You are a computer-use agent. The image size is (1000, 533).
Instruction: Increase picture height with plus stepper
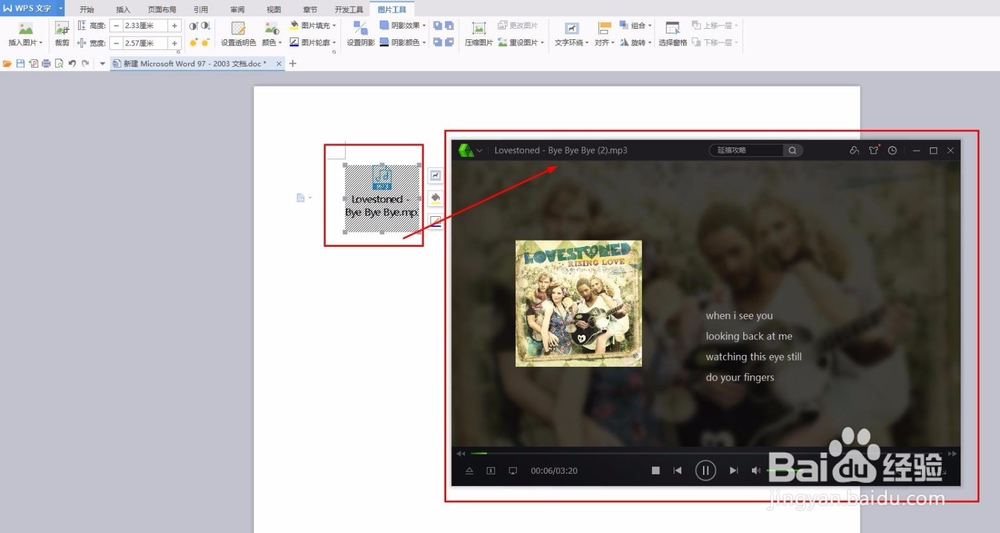point(174,26)
